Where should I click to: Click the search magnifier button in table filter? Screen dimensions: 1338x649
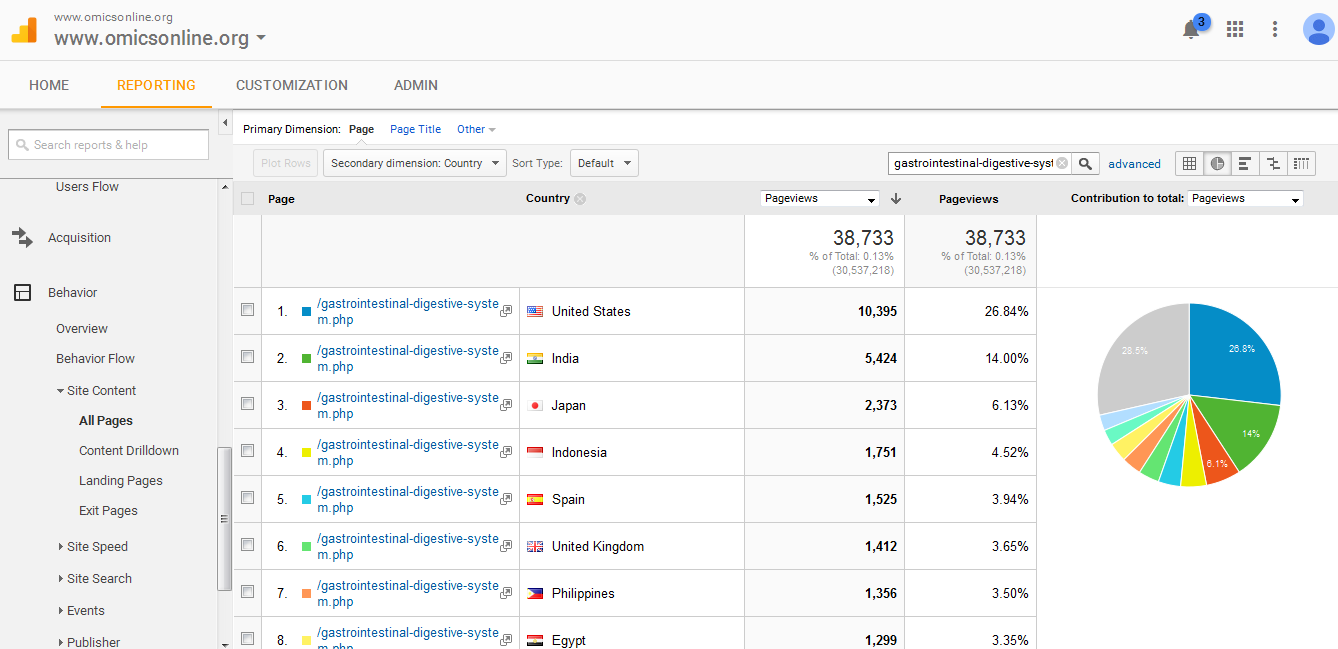click(1086, 164)
